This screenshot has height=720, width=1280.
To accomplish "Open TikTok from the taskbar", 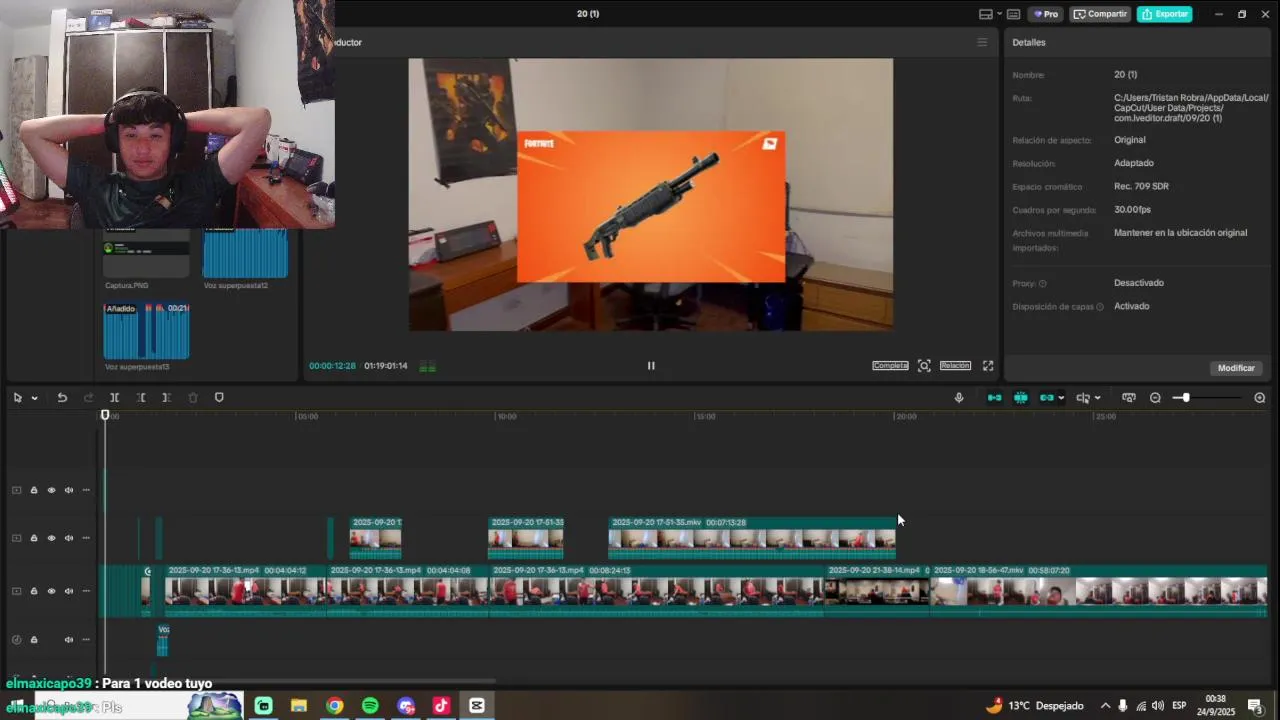I will [441, 706].
